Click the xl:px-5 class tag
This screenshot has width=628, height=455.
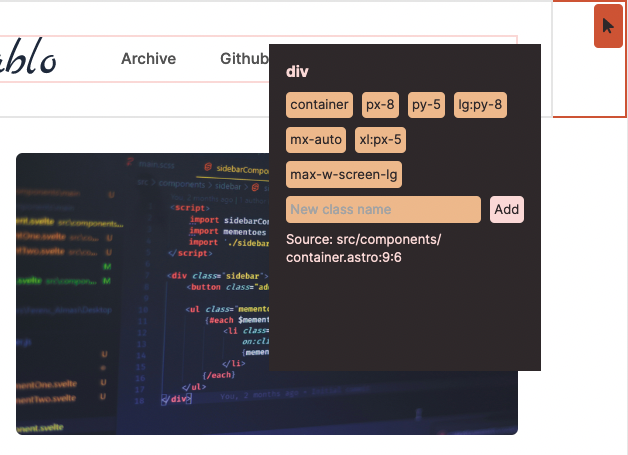[x=379, y=140]
